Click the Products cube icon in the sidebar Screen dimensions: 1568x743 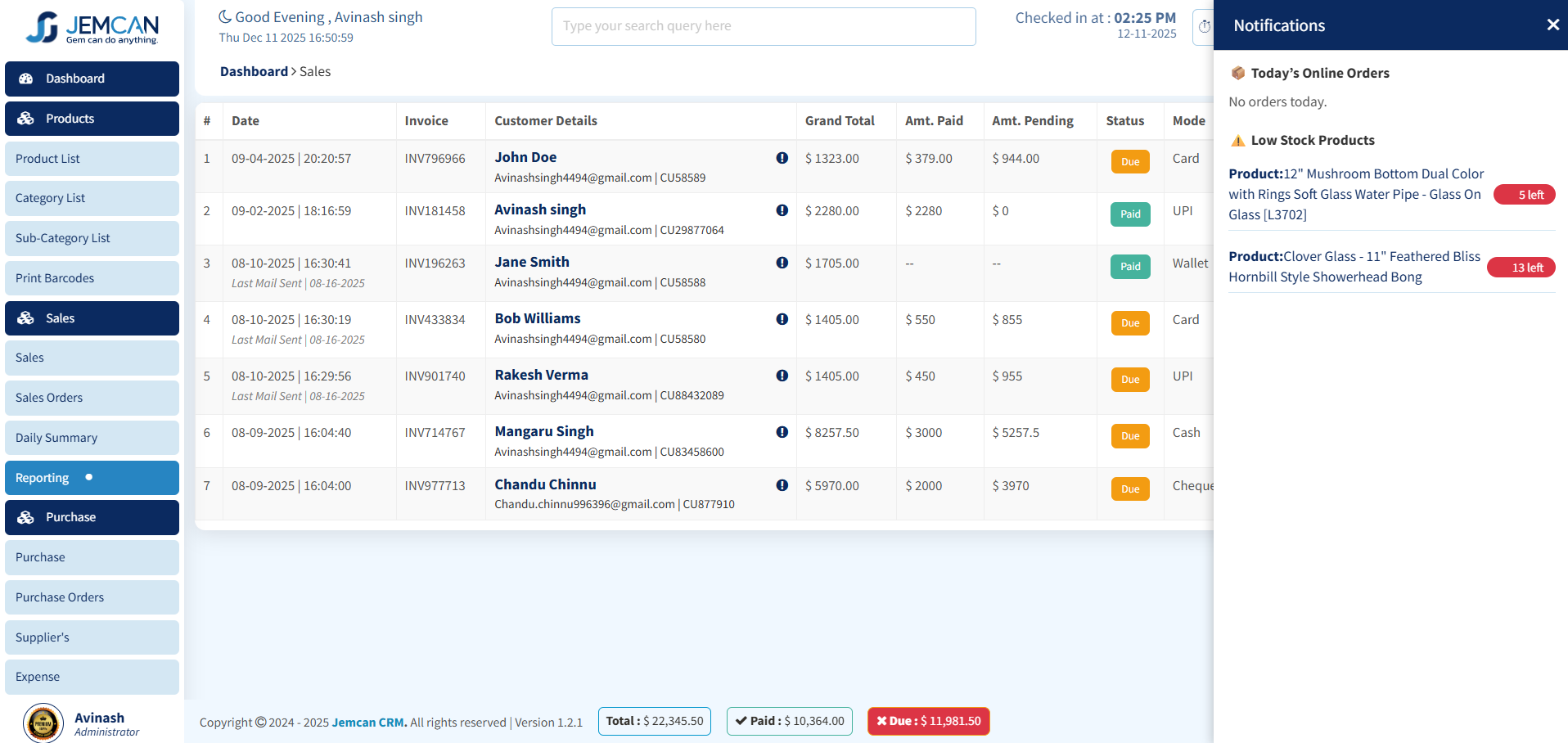pos(27,118)
